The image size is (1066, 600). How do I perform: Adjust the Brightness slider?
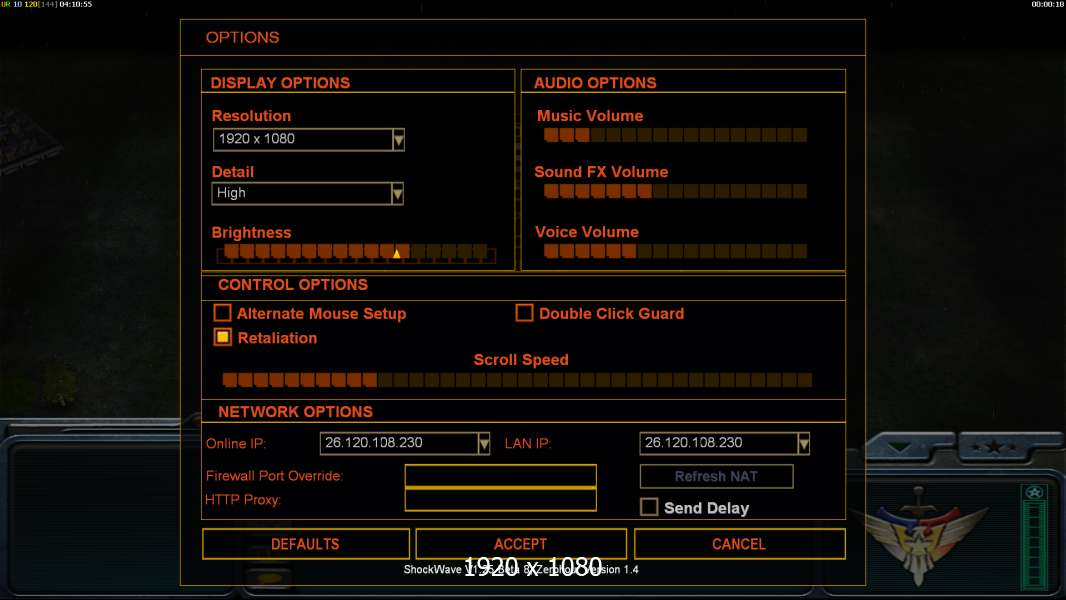click(x=356, y=253)
